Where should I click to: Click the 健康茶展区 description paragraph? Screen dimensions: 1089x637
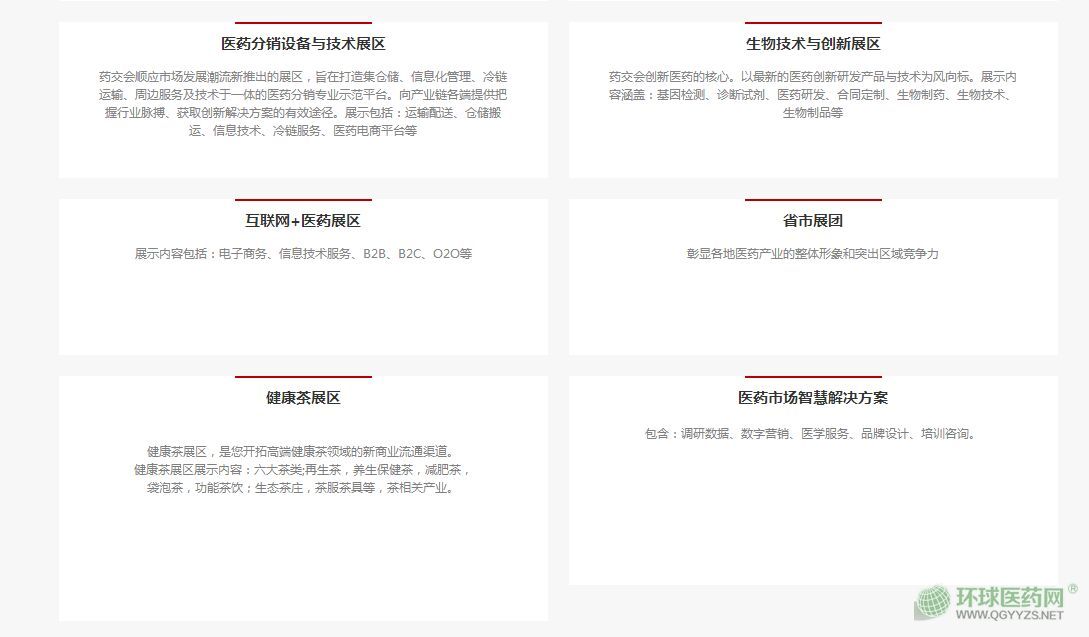point(303,470)
